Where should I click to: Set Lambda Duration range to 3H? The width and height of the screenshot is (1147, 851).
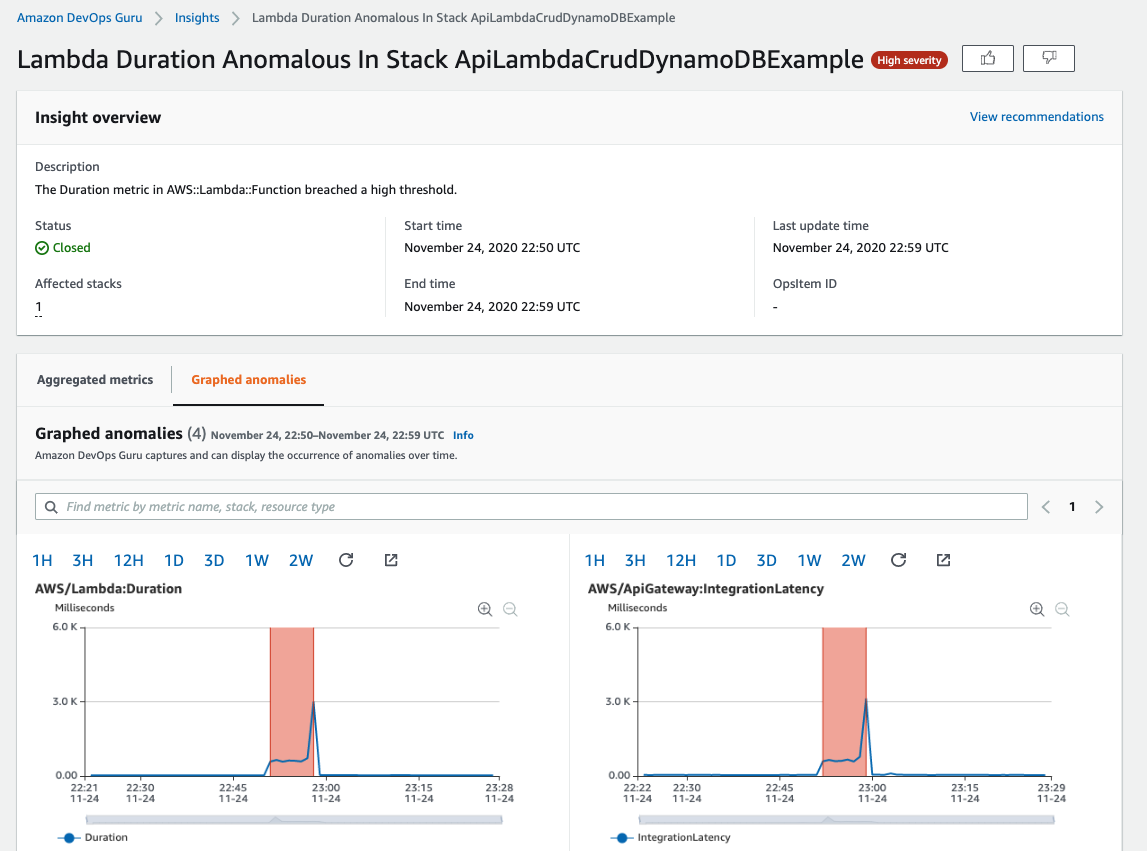[x=83, y=561]
